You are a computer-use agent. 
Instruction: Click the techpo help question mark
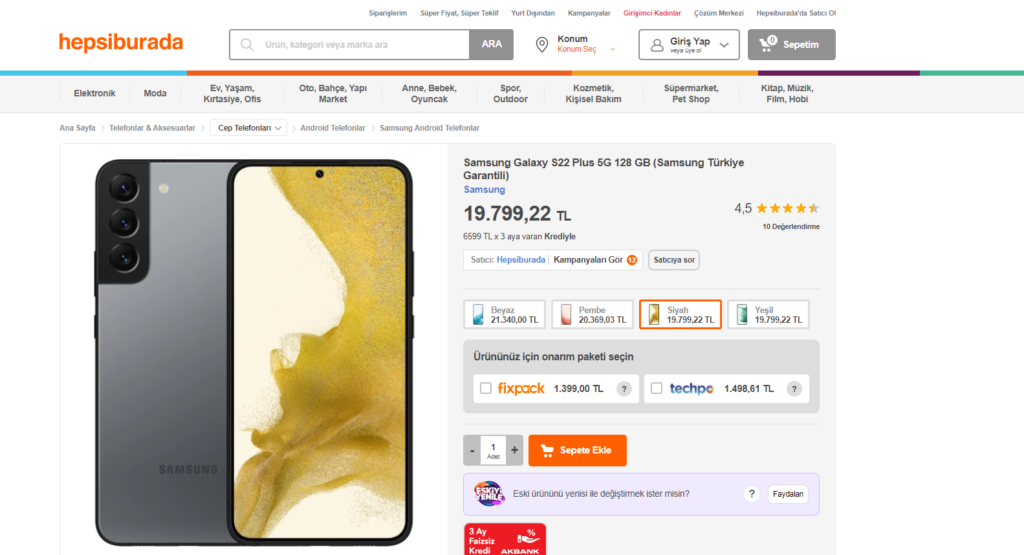pos(794,389)
